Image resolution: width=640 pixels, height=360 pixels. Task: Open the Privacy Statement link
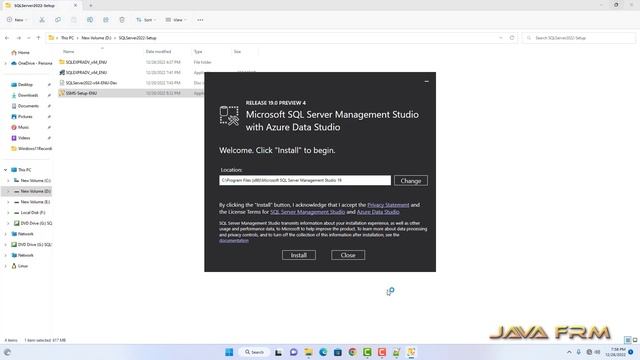tap(388, 205)
